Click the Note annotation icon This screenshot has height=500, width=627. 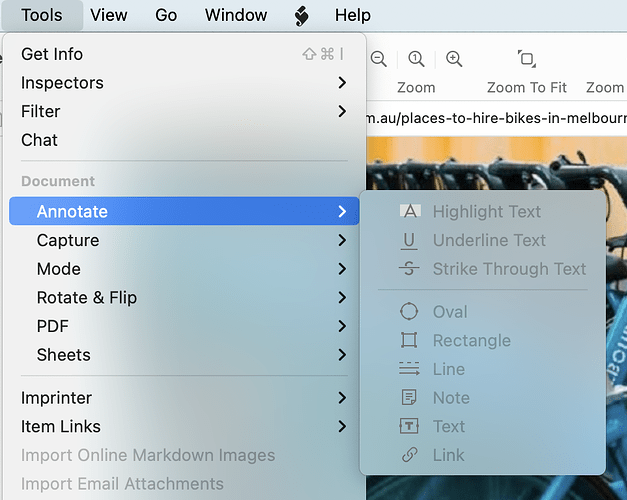tap(409, 398)
